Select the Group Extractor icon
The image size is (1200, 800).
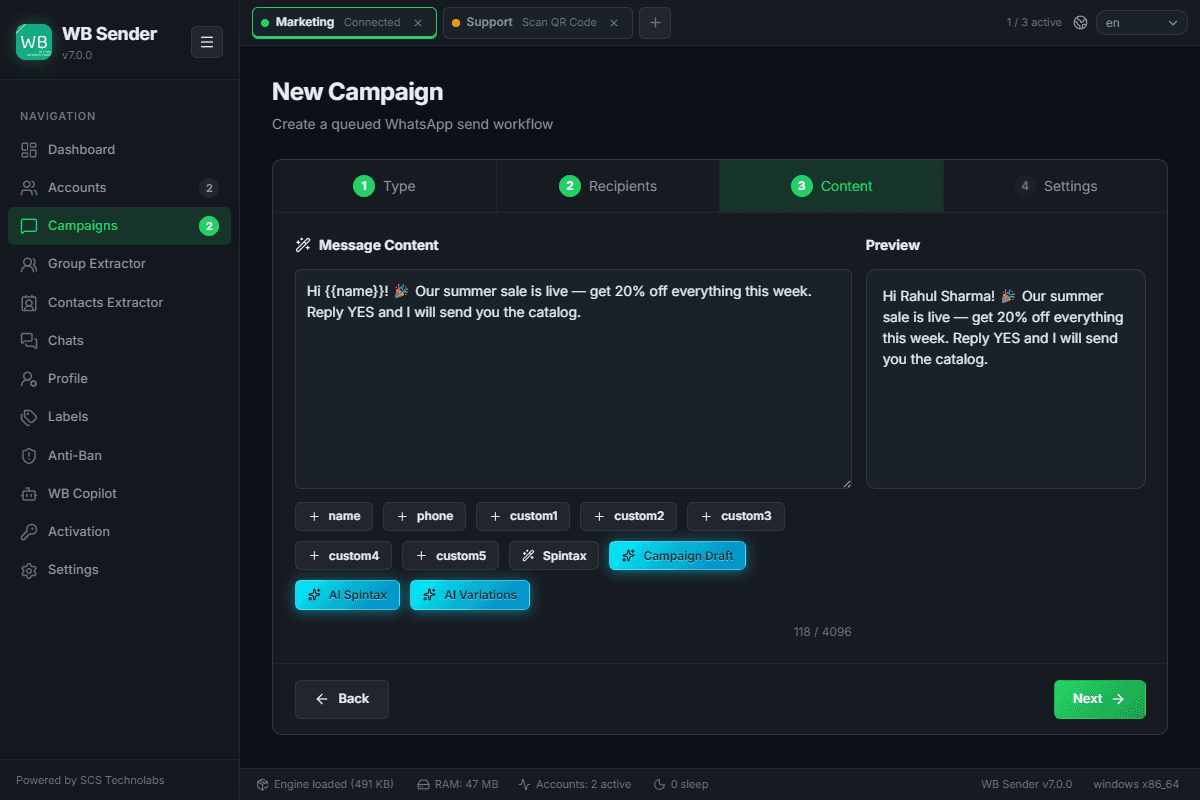(x=29, y=264)
